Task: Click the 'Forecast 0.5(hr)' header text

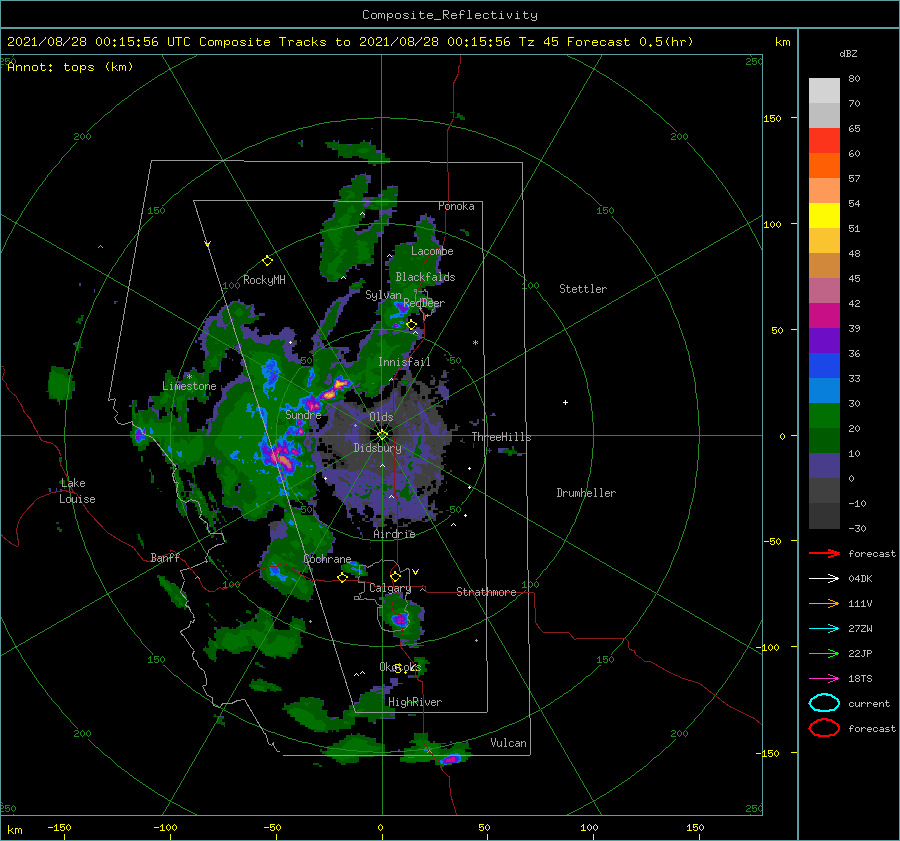Action: [x=630, y=42]
